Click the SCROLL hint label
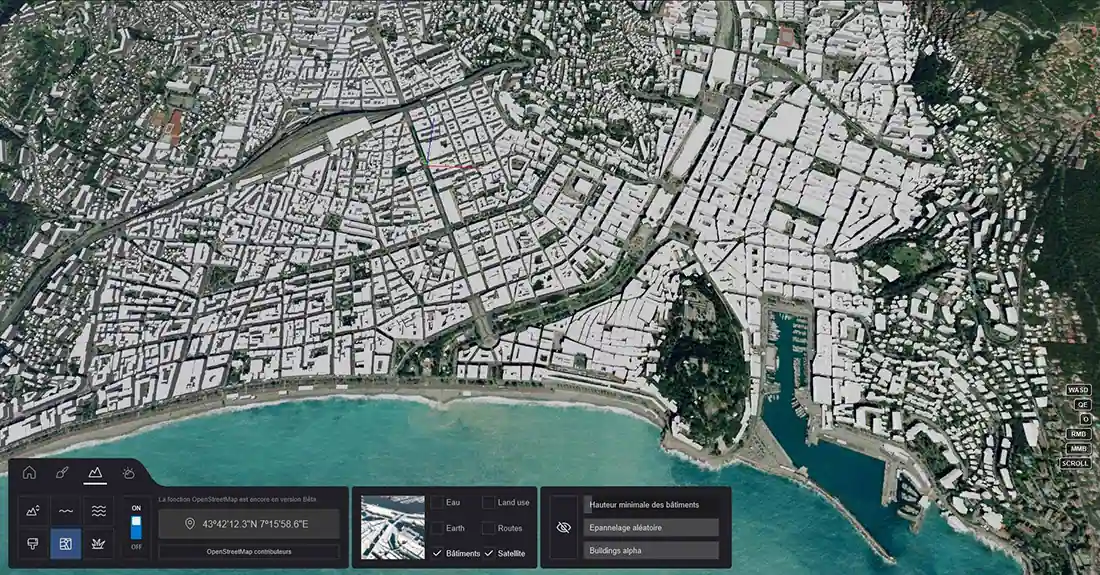Viewport: 1100px width, 575px height. (x=1075, y=464)
